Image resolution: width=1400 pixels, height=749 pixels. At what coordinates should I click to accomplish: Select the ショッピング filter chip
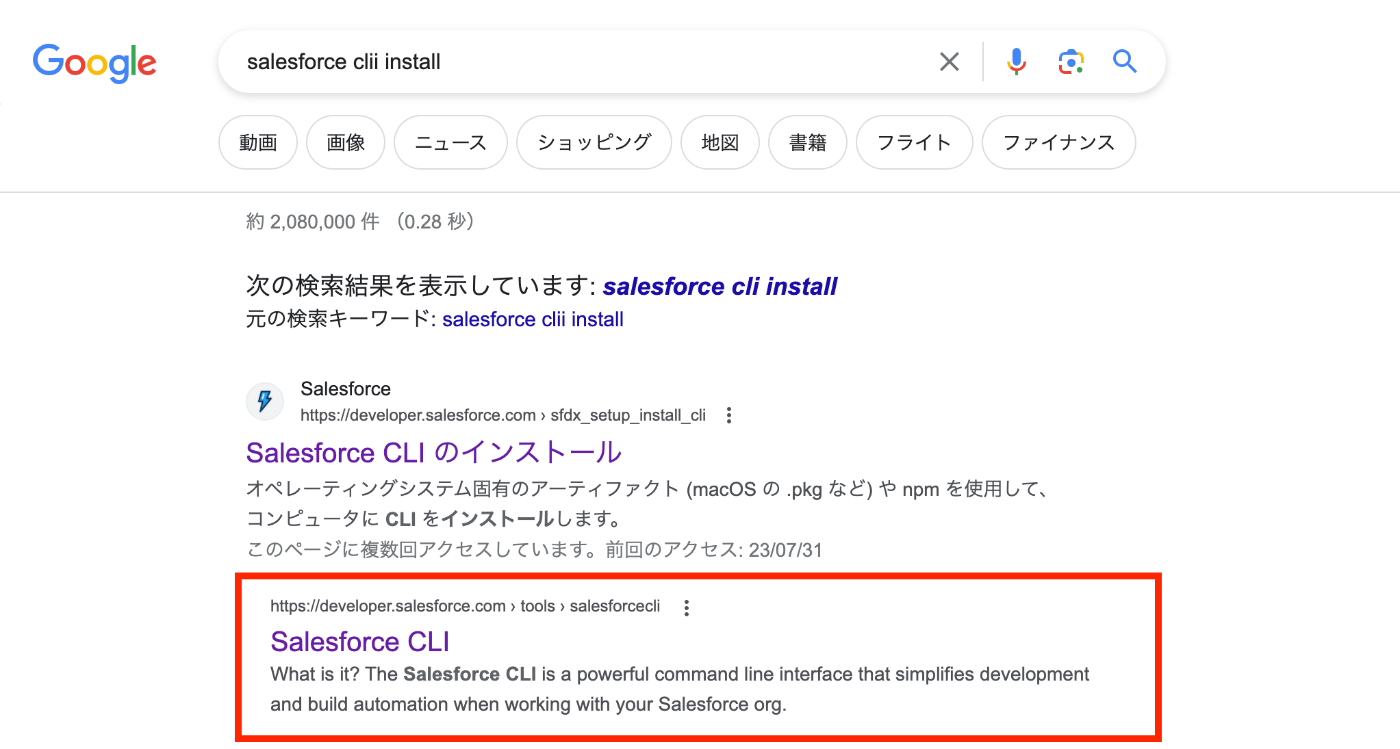point(594,143)
